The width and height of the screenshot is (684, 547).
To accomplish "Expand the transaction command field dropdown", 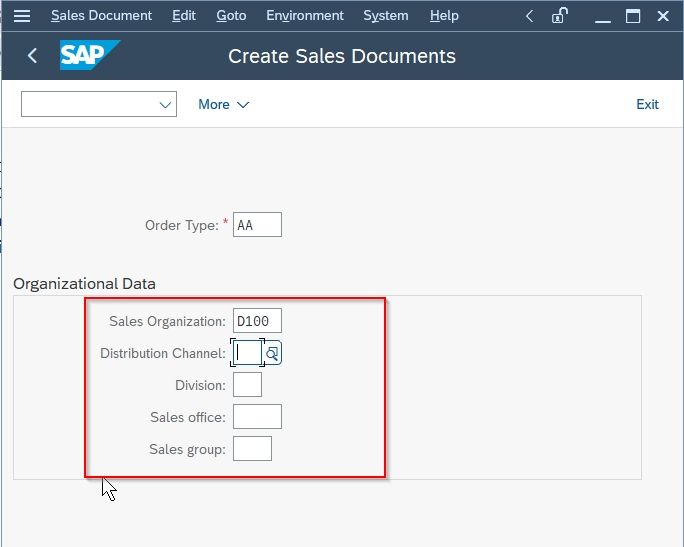I will [165, 105].
